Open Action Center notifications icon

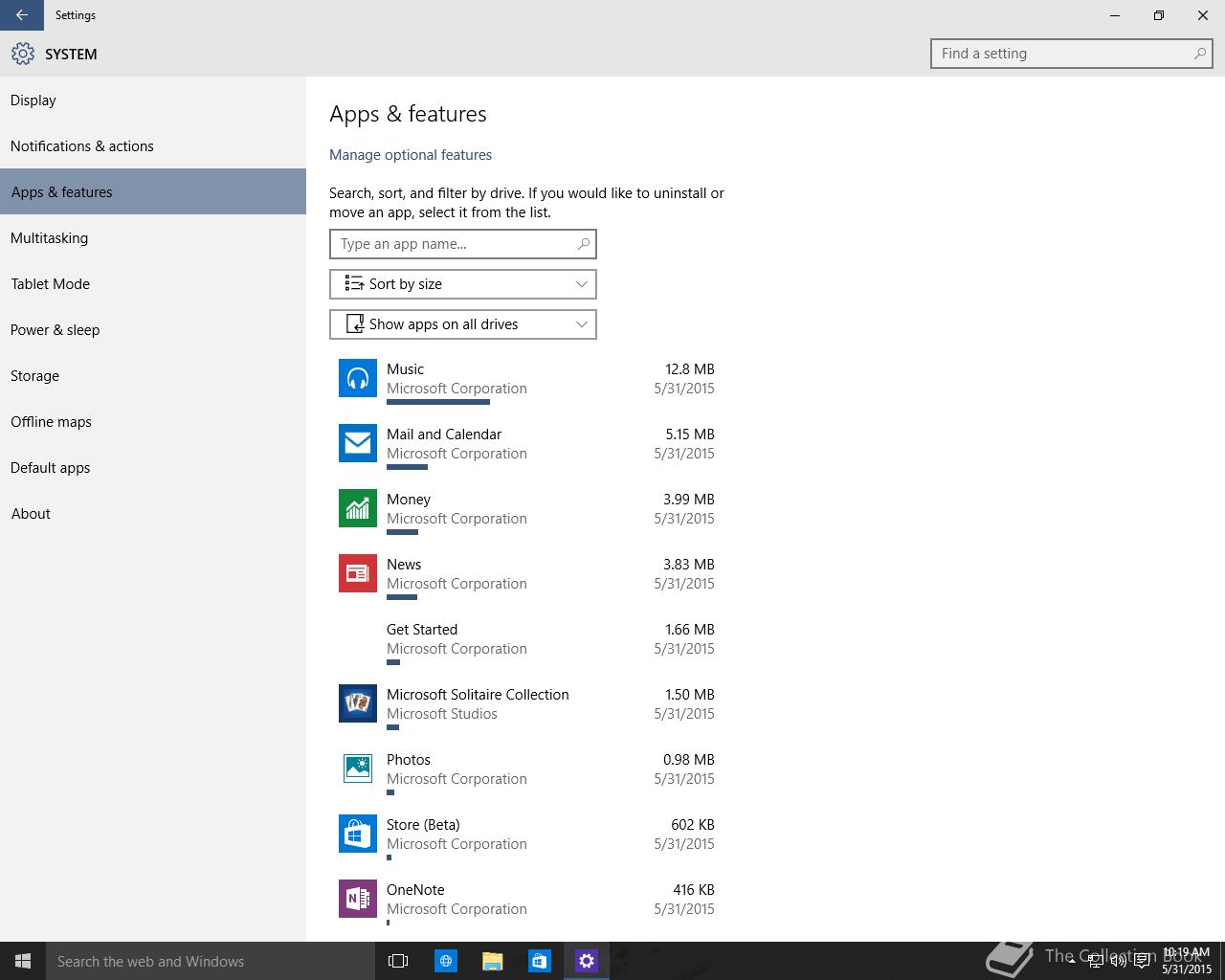[x=1142, y=961]
